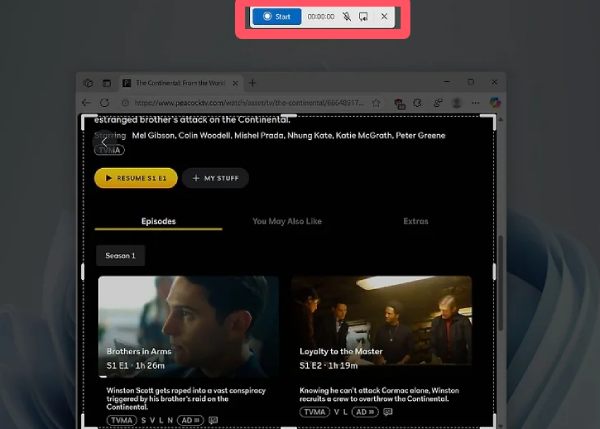The width and height of the screenshot is (600, 429).
Task: Click the browser back arrow
Action: tap(87, 102)
